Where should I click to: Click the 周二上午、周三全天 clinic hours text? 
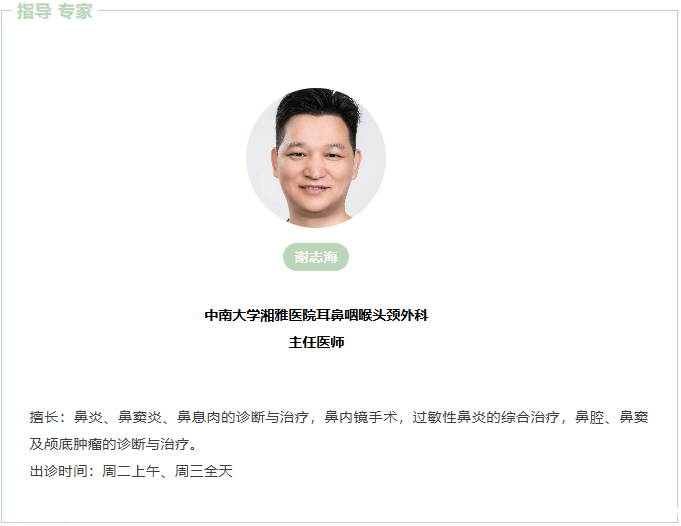168,471
